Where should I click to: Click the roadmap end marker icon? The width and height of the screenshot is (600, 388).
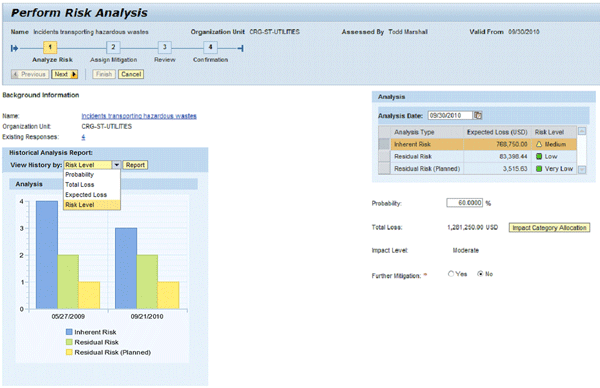[x=241, y=48]
